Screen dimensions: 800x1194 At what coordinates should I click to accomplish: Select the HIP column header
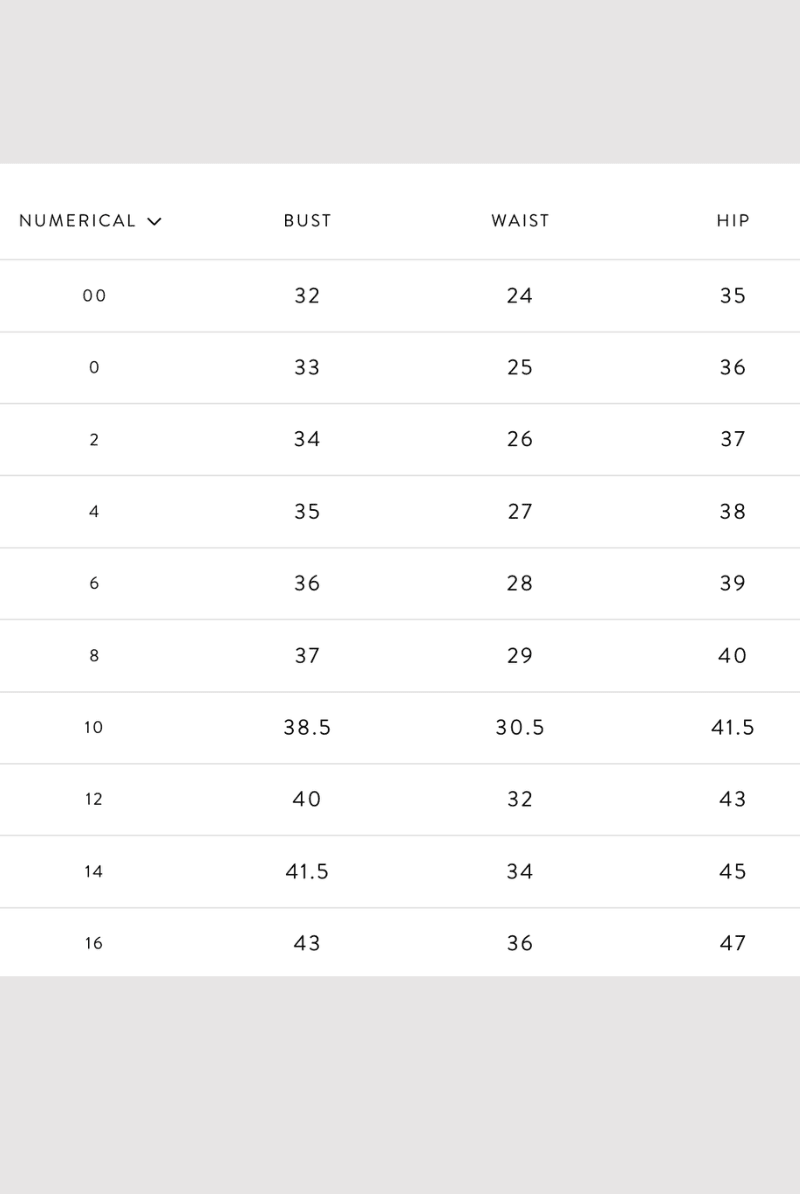click(x=733, y=221)
